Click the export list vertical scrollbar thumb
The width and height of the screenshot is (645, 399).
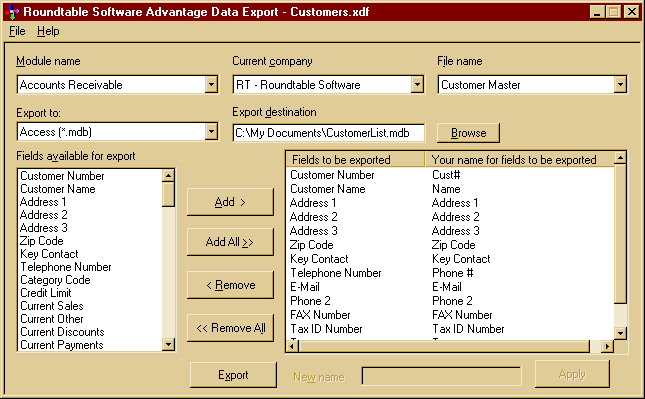(620, 234)
